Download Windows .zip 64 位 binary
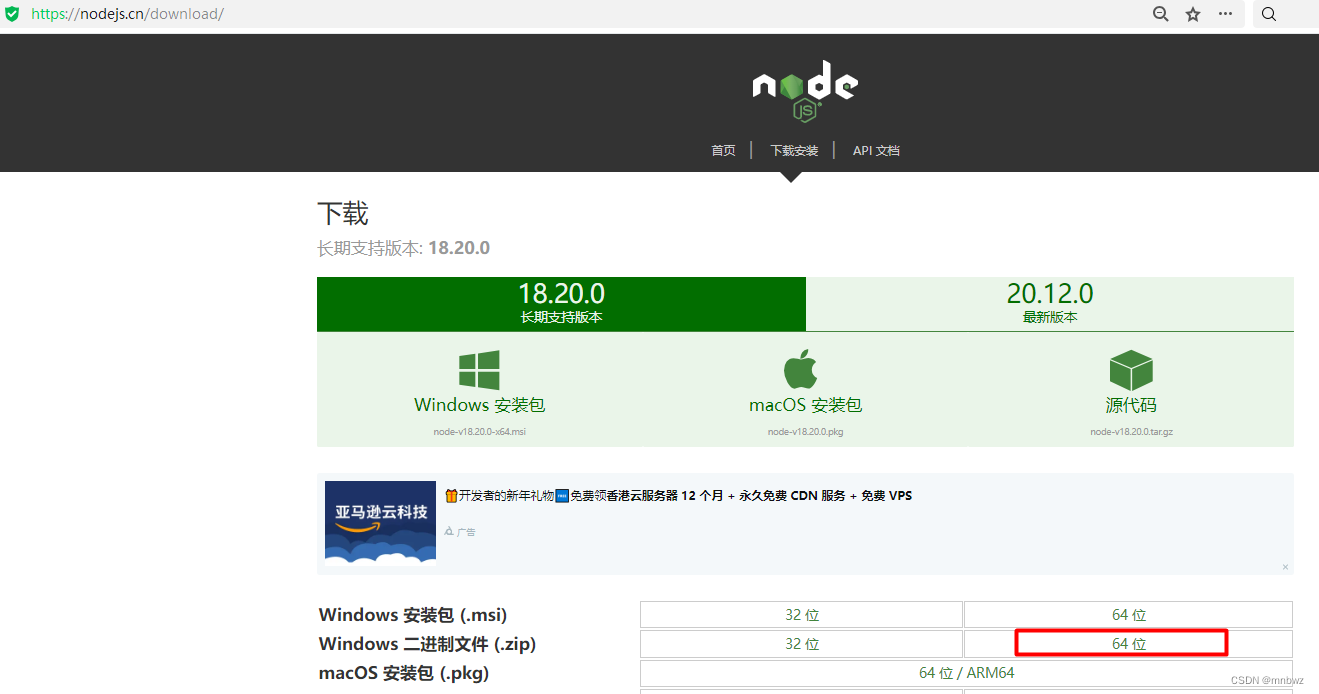The image size is (1319, 694). click(x=1129, y=644)
